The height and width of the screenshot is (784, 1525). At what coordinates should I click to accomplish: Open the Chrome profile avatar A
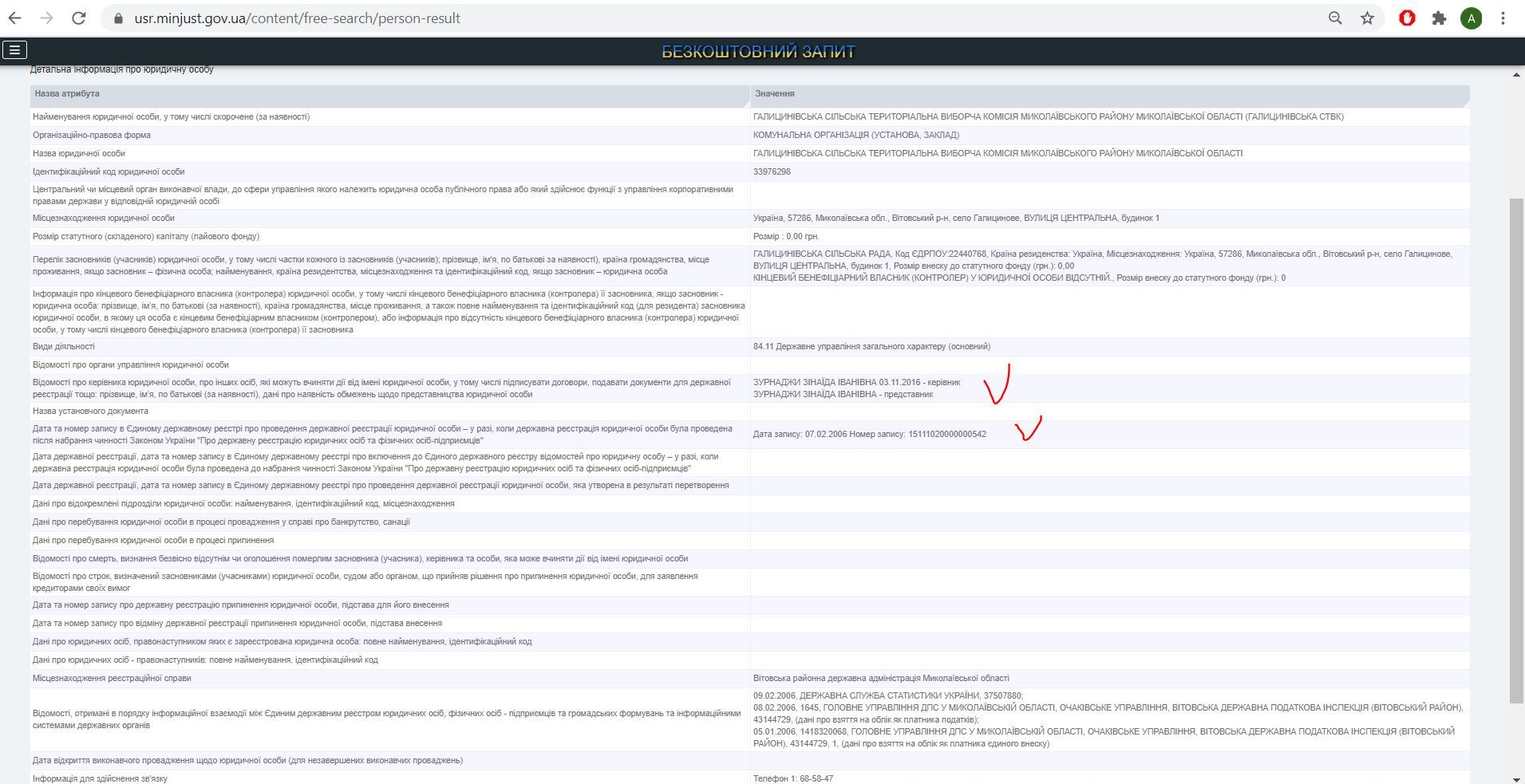pyautogui.click(x=1471, y=18)
